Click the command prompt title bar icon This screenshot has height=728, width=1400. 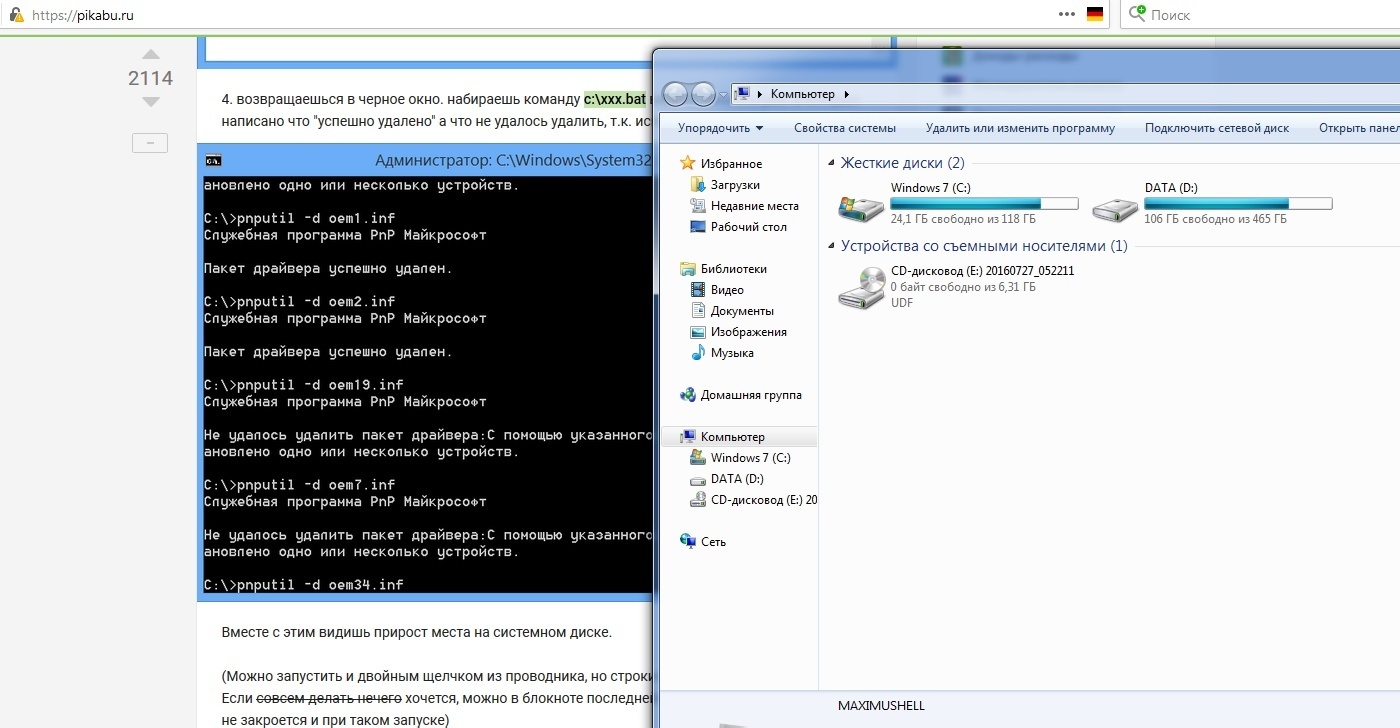(213, 160)
